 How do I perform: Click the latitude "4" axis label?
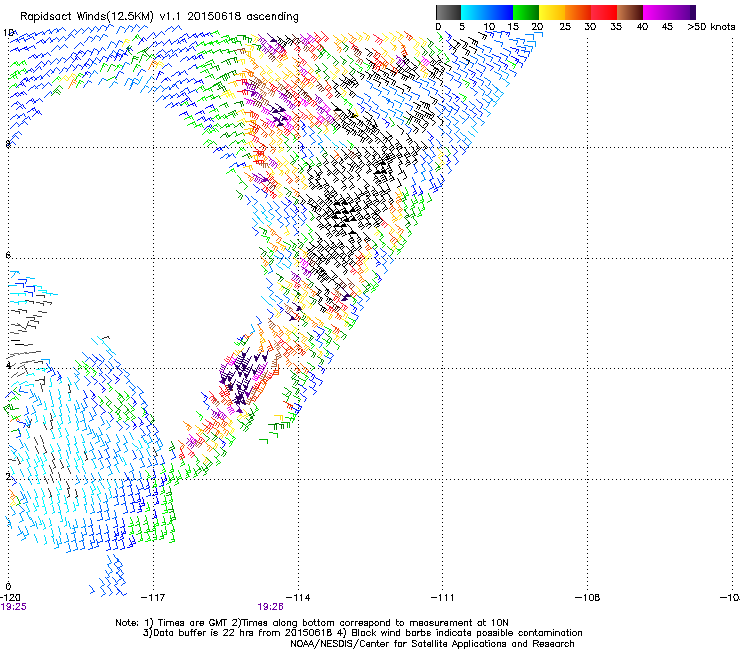click(x=8, y=365)
